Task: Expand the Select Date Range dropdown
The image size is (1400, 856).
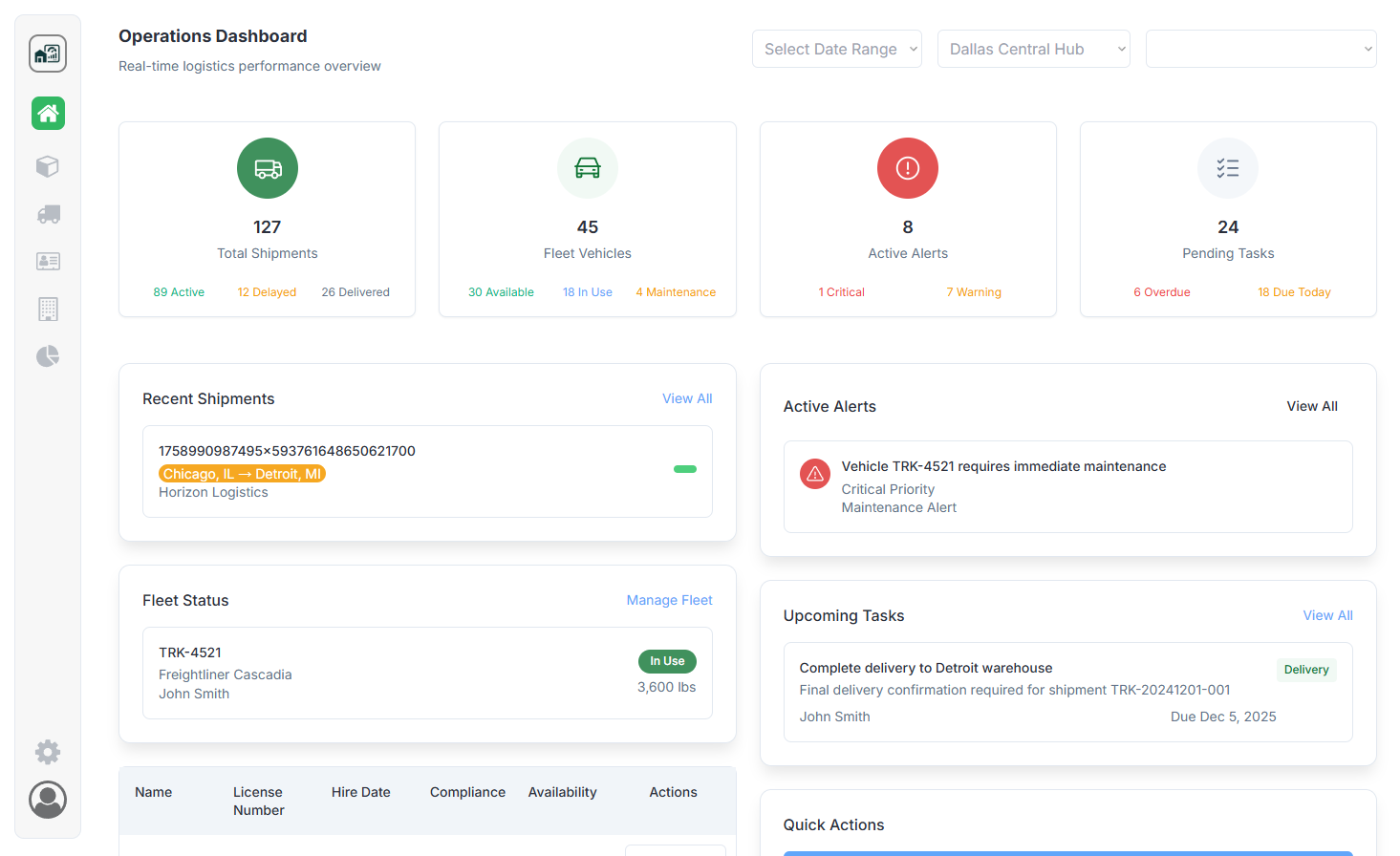Action: pos(836,49)
